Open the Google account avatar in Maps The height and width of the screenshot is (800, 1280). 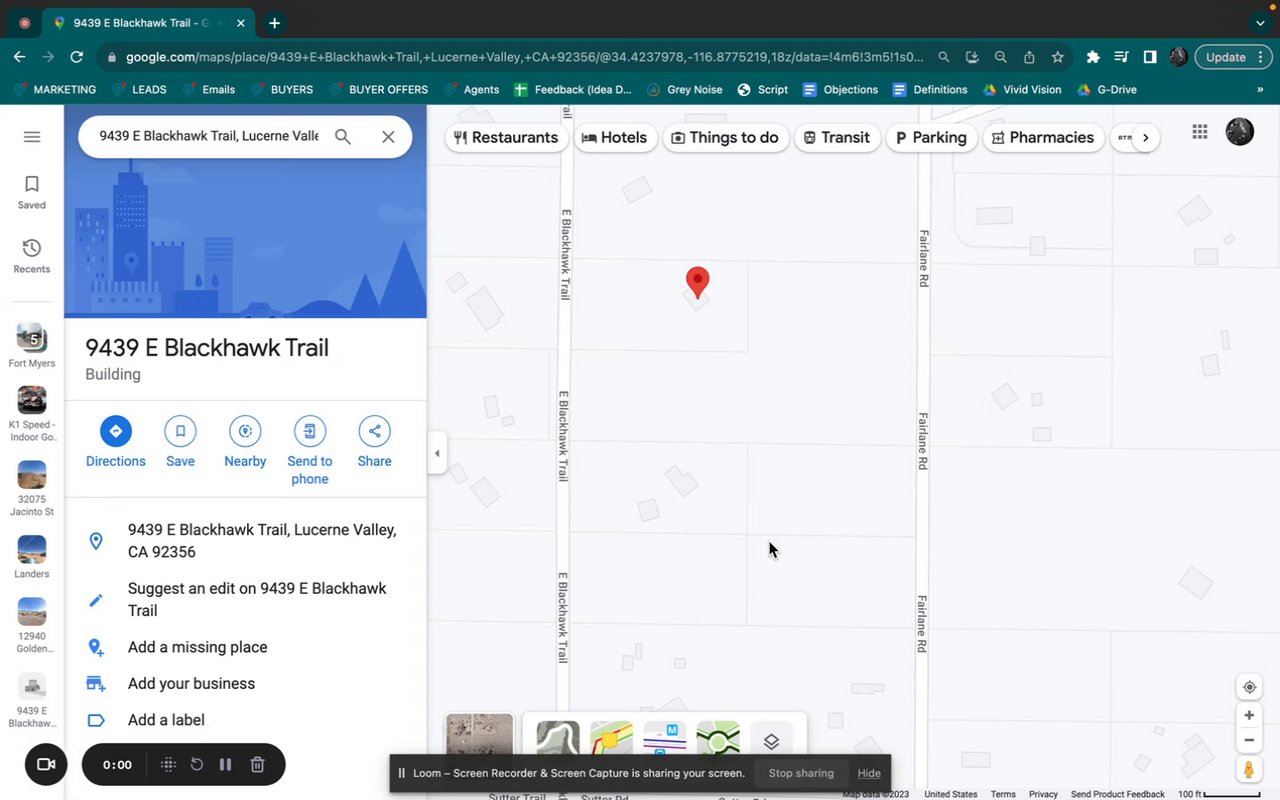tap(1240, 131)
